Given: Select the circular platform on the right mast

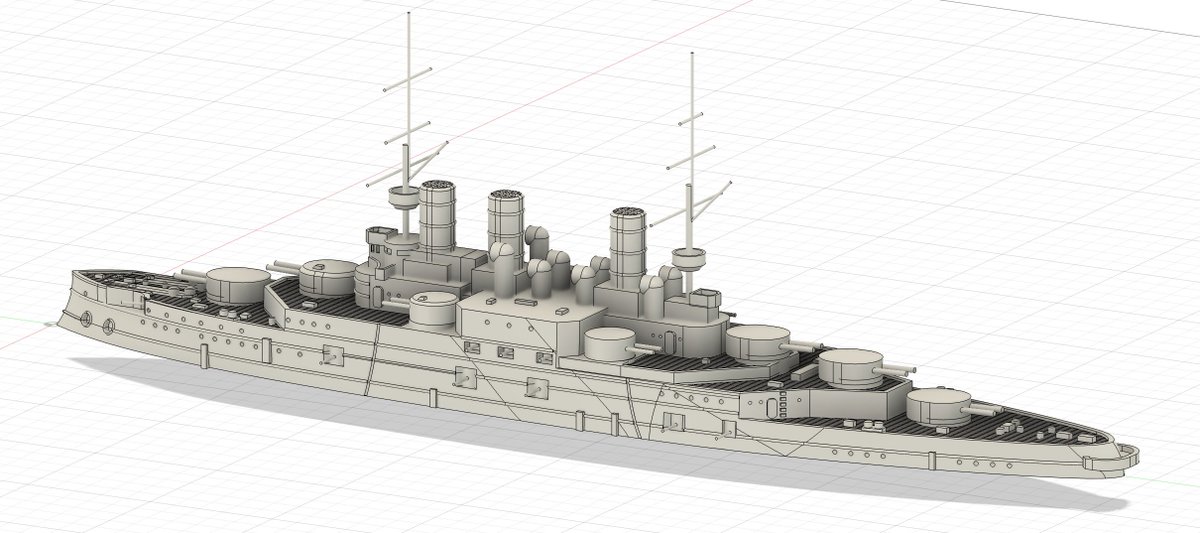Looking at the screenshot, I should pyautogui.click(x=689, y=261).
